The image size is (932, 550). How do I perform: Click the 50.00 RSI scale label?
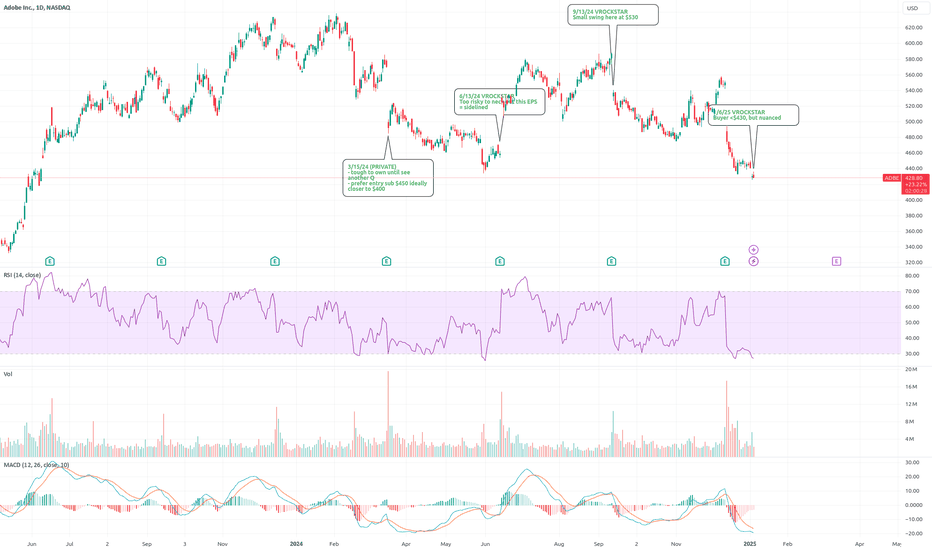click(x=912, y=323)
